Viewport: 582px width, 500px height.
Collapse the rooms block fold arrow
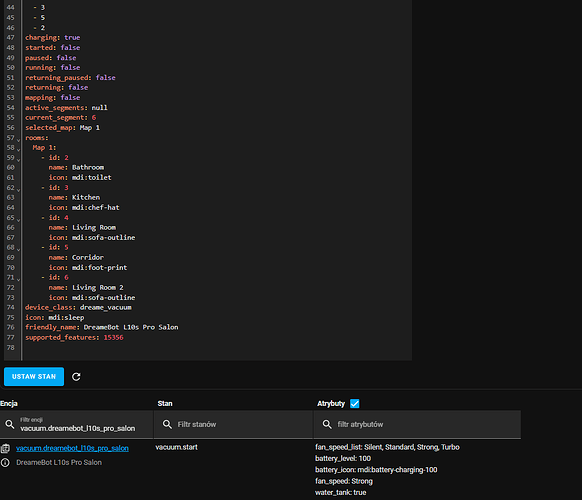click(x=18, y=140)
